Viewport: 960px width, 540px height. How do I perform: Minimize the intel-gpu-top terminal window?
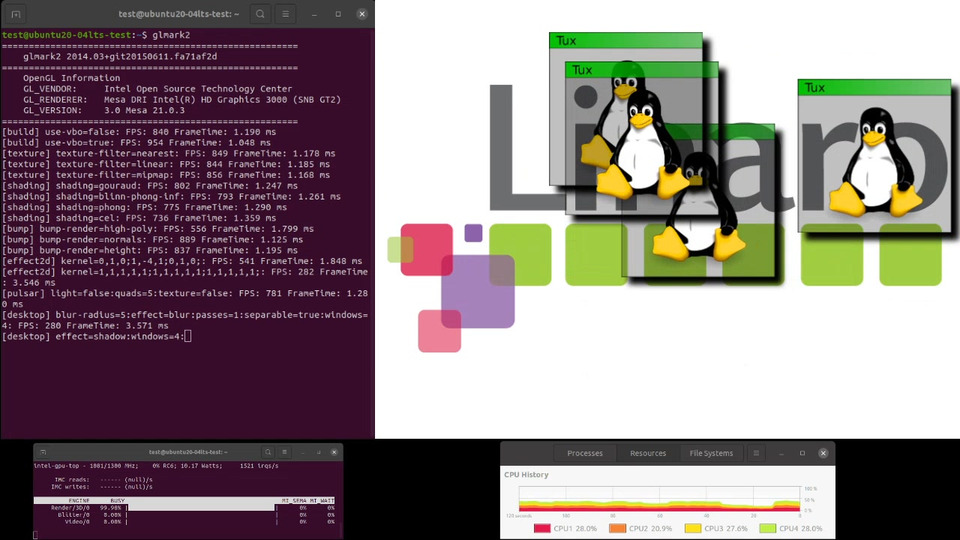pyautogui.click(x=302, y=452)
